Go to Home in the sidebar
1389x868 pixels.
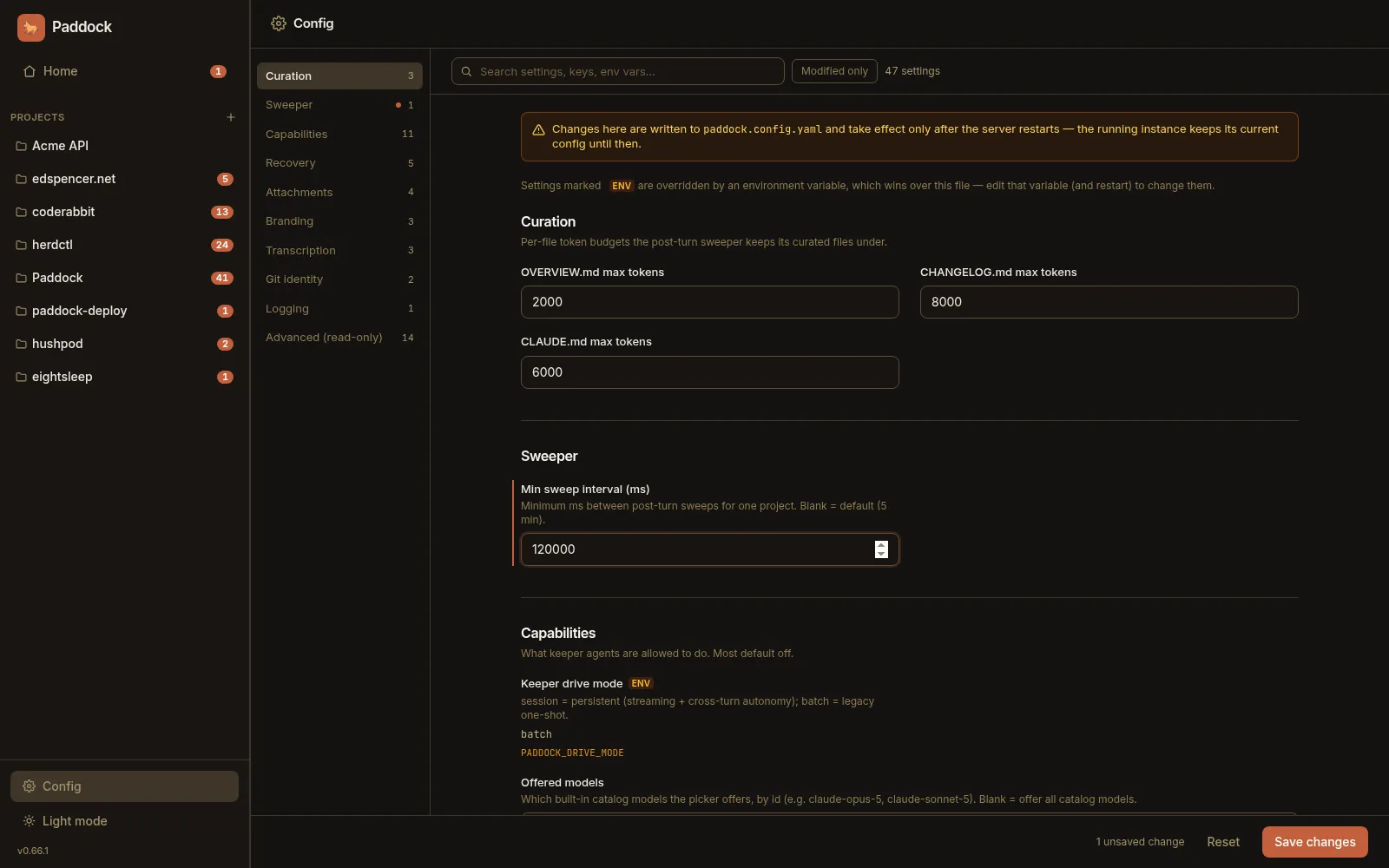point(124,71)
